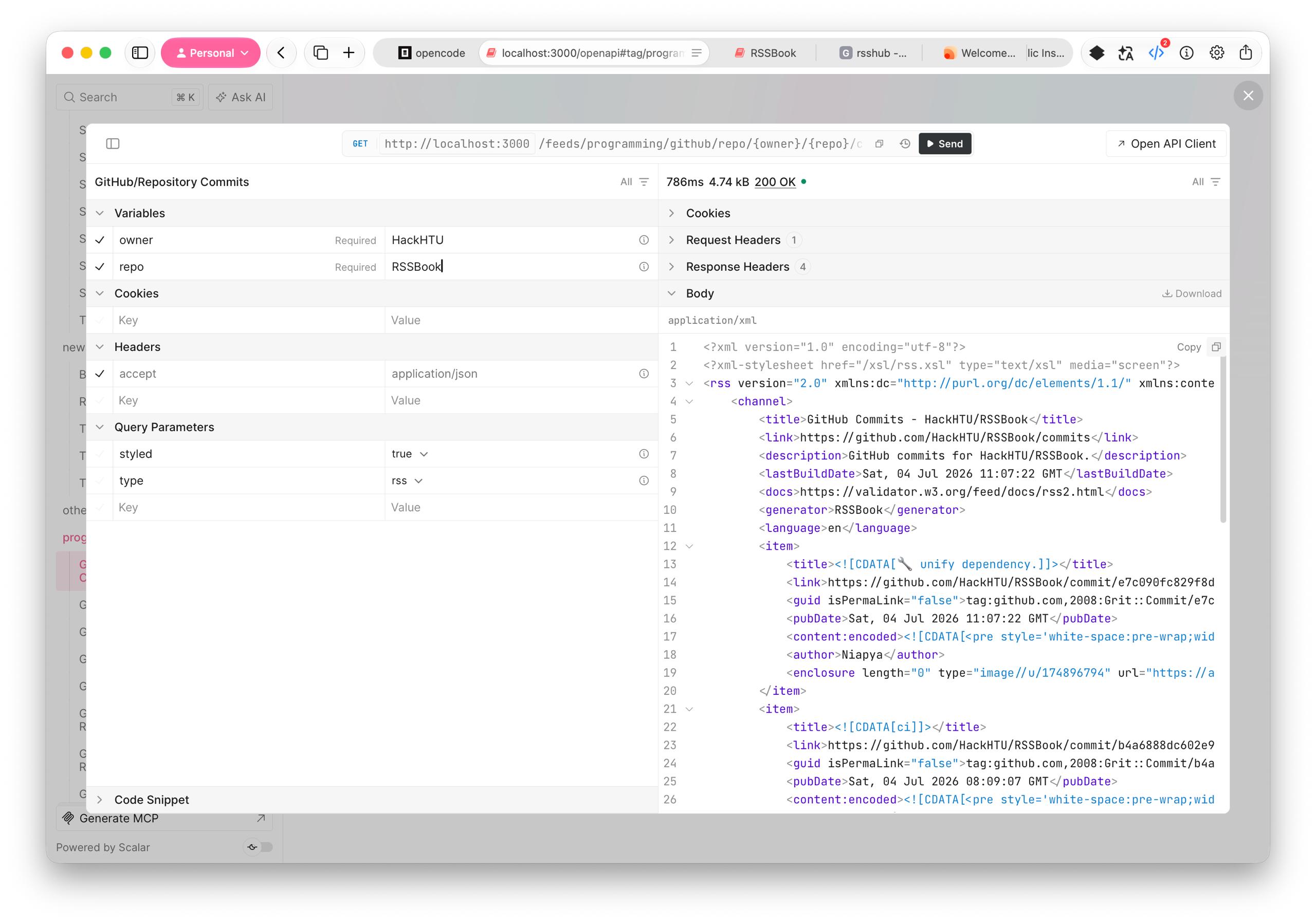Image resolution: width=1316 pixels, height=924 pixels.
Task: Click the Generate MCP arrow icon
Action: 261,819
